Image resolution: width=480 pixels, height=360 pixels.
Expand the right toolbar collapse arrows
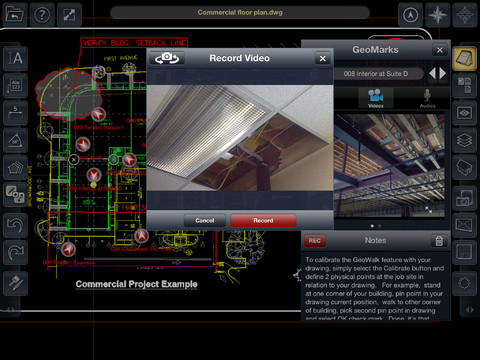tap(469, 310)
